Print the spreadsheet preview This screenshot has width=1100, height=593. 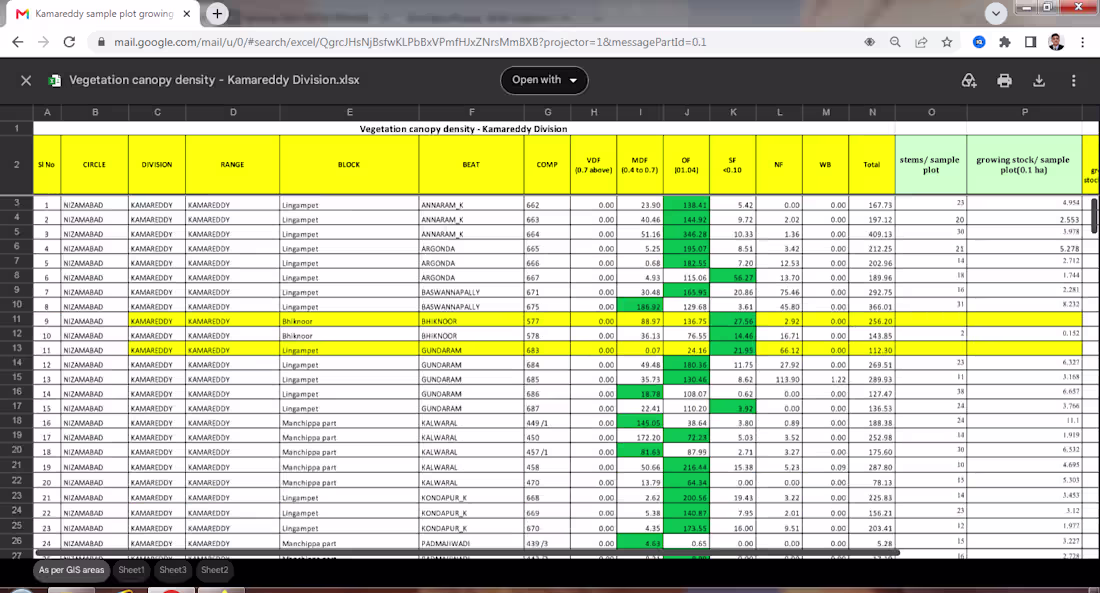click(1004, 81)
